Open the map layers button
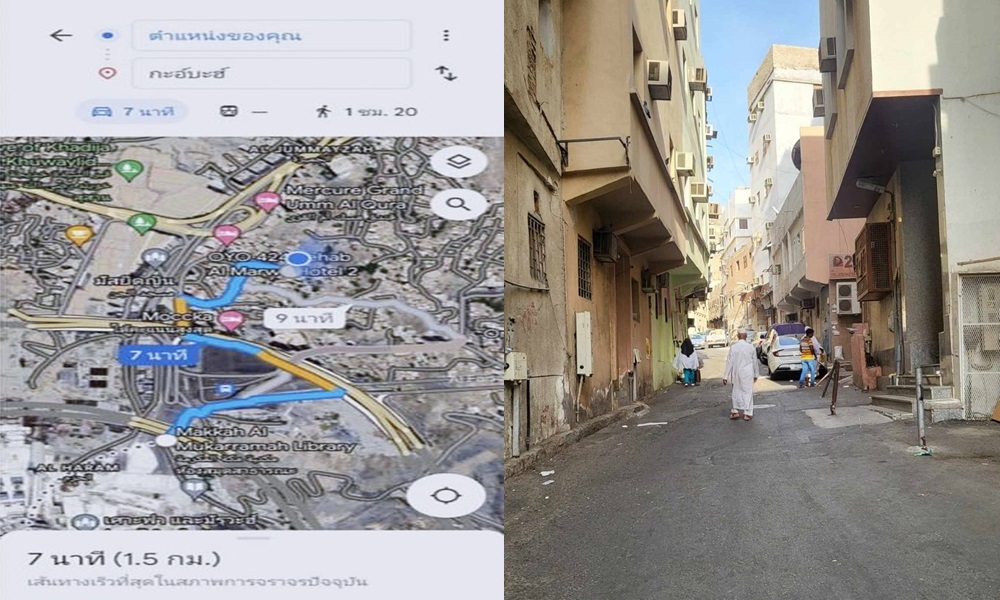This screenshot has width=1000, height=600. point(459,162)
